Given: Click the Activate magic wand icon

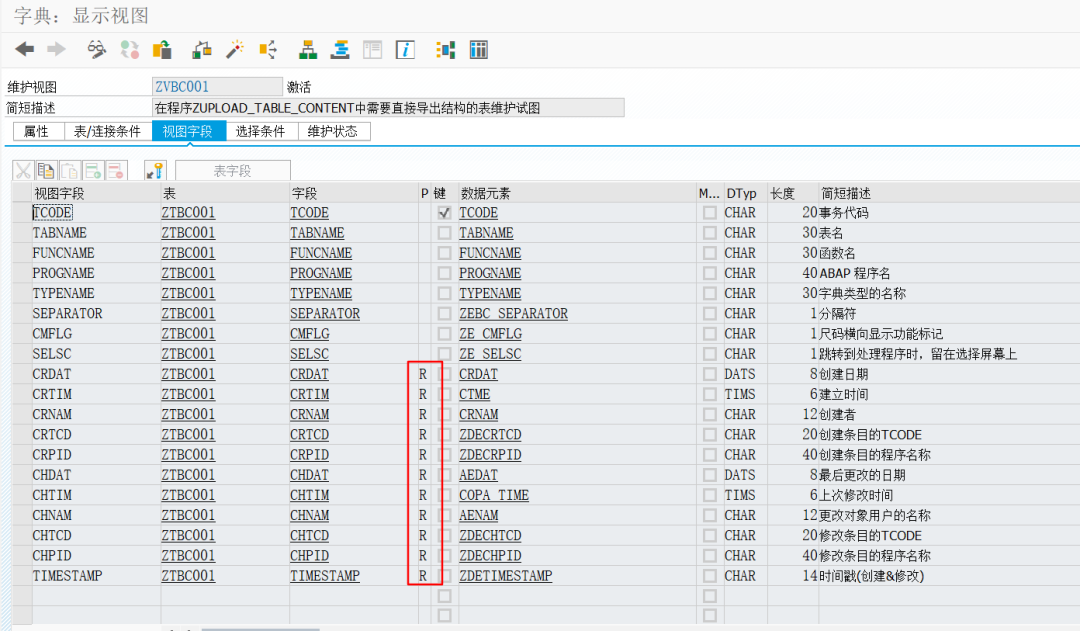Looking at the screenshot, I should coord(235,50).
